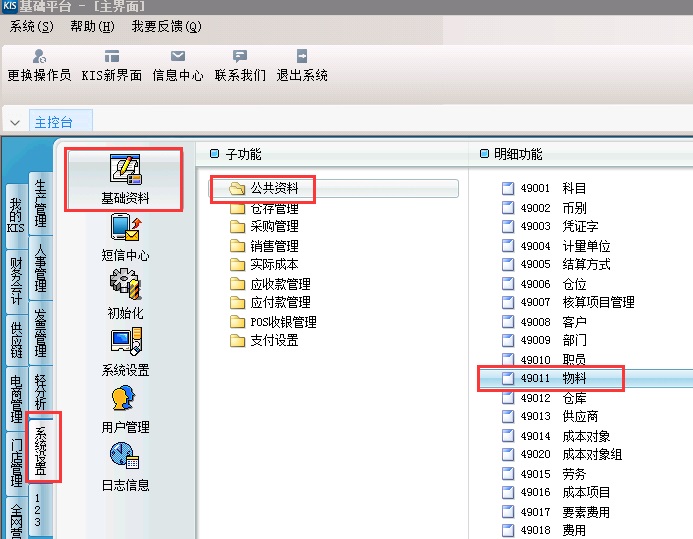
Task: Select the 电商管理 side tab
Action: tap(16, 399)
